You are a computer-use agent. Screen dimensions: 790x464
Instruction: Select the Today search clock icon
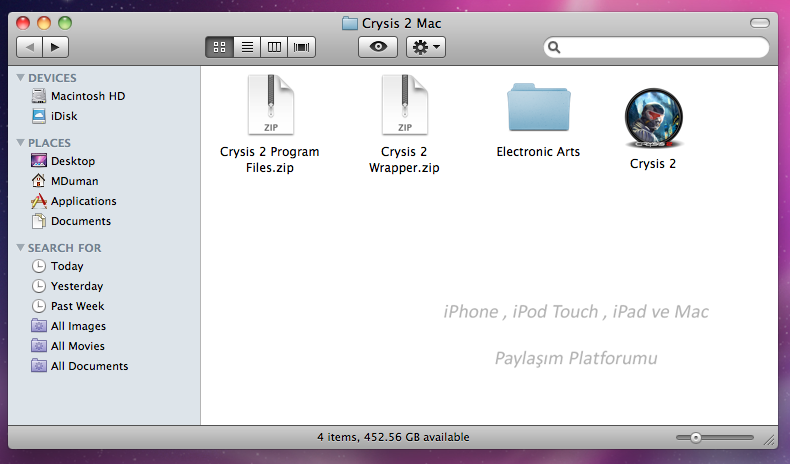pos(39,266)
